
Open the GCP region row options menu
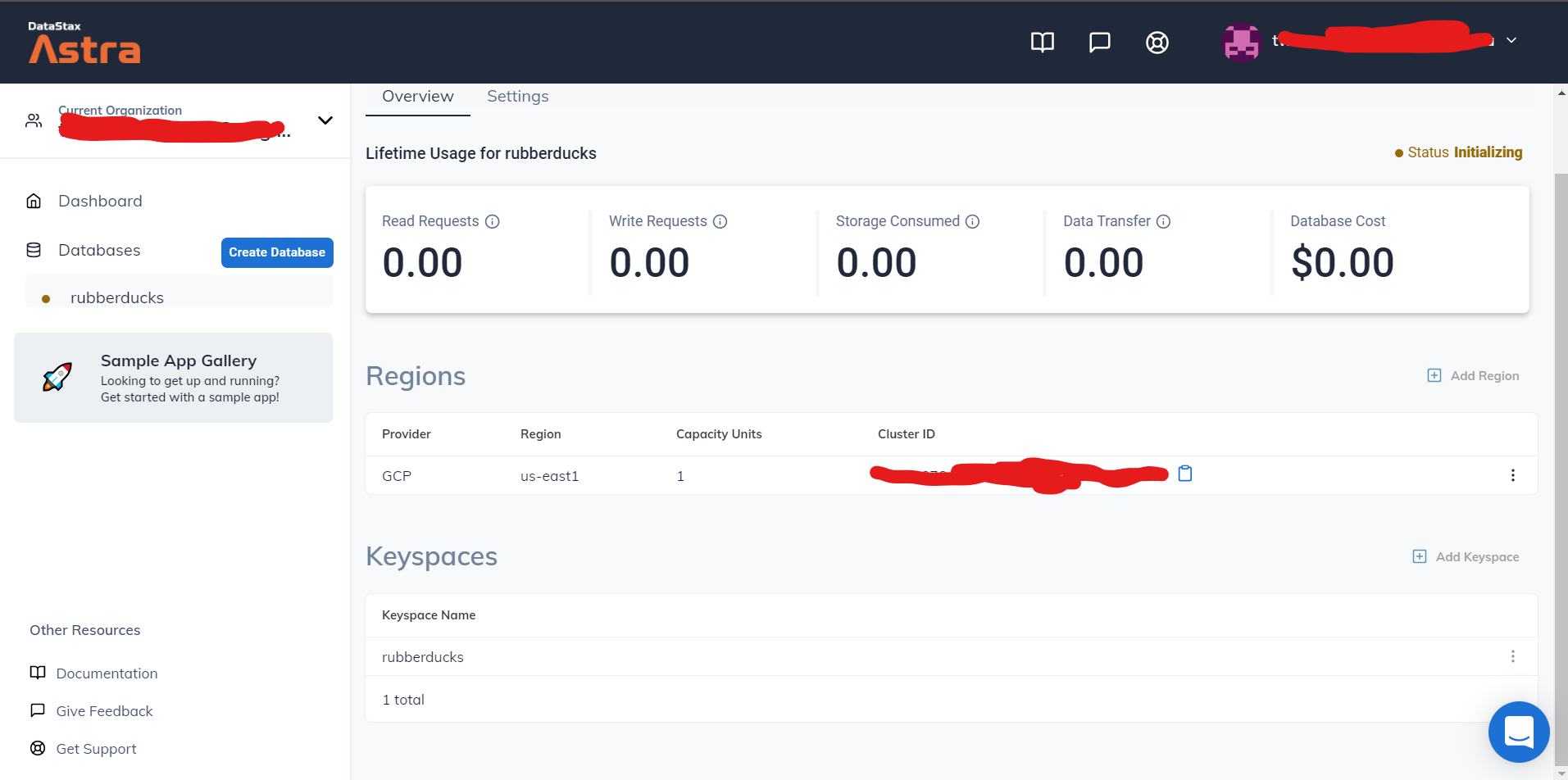pyautogui.click(x=1513, y=475)
